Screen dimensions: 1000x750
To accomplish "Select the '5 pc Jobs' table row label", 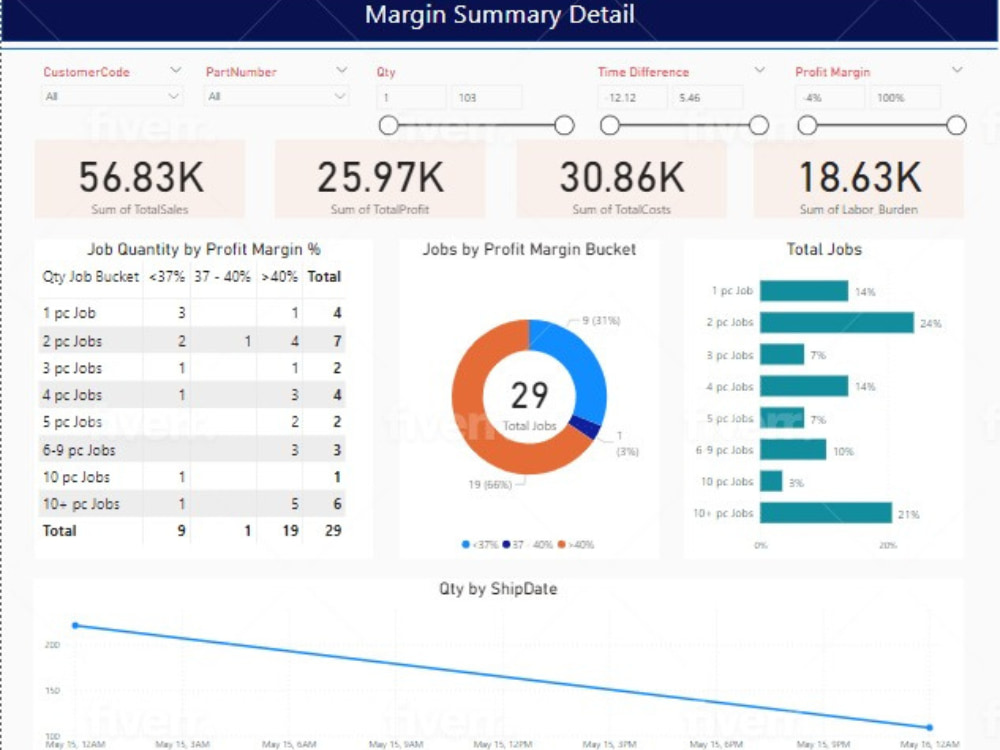I will click(x=72, y=422).
